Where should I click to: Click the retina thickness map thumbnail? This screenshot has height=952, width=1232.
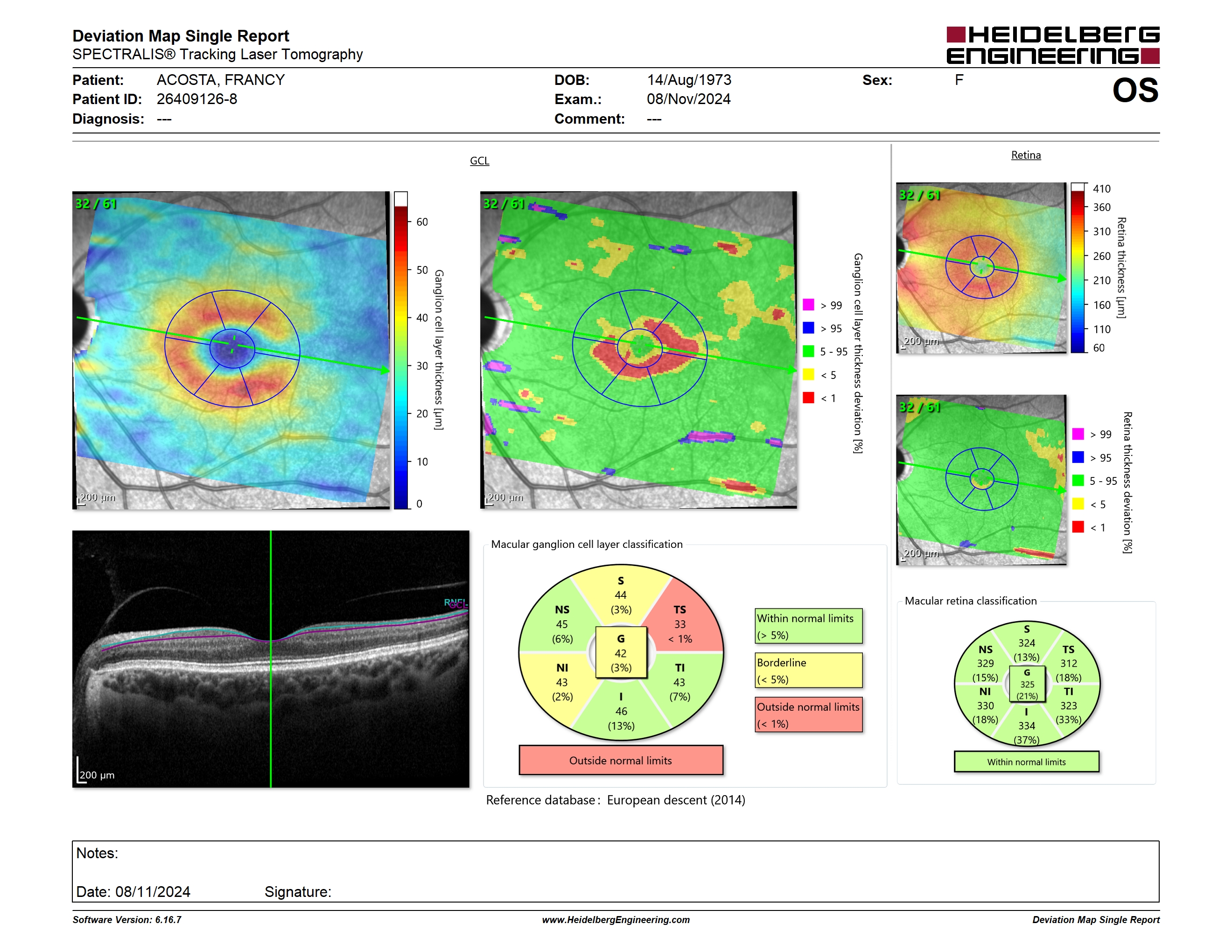981,268
